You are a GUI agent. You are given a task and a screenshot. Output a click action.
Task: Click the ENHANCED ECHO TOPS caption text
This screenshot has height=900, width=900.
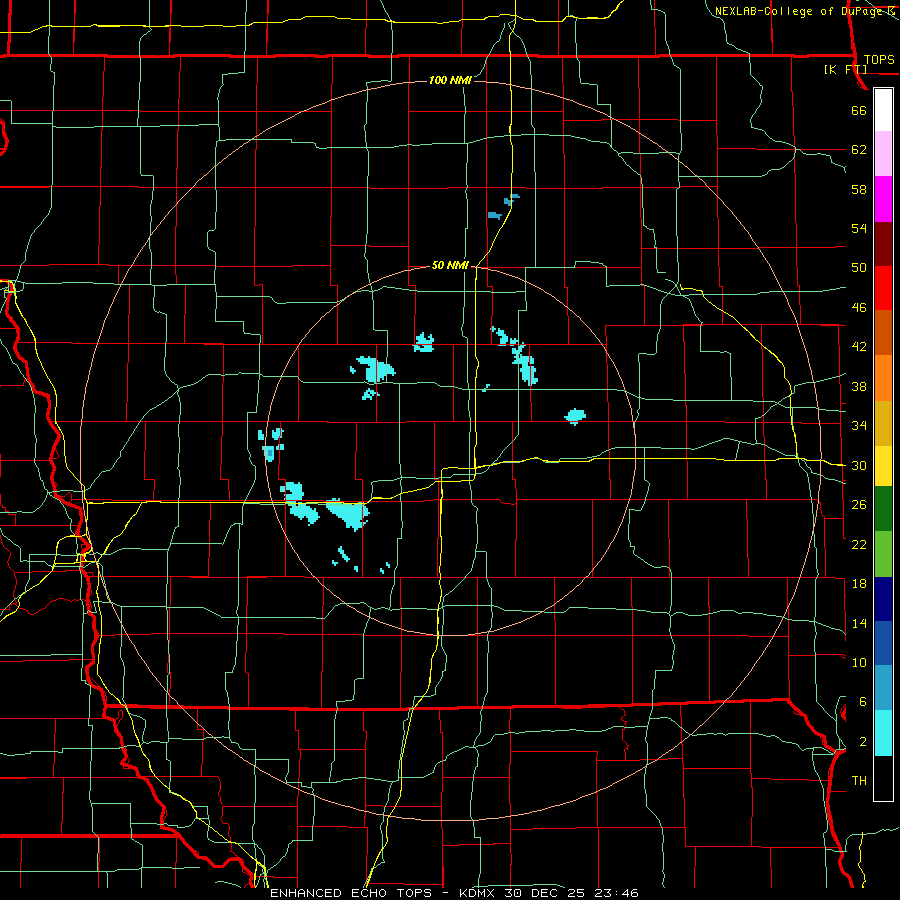click(x=351, y=893)
